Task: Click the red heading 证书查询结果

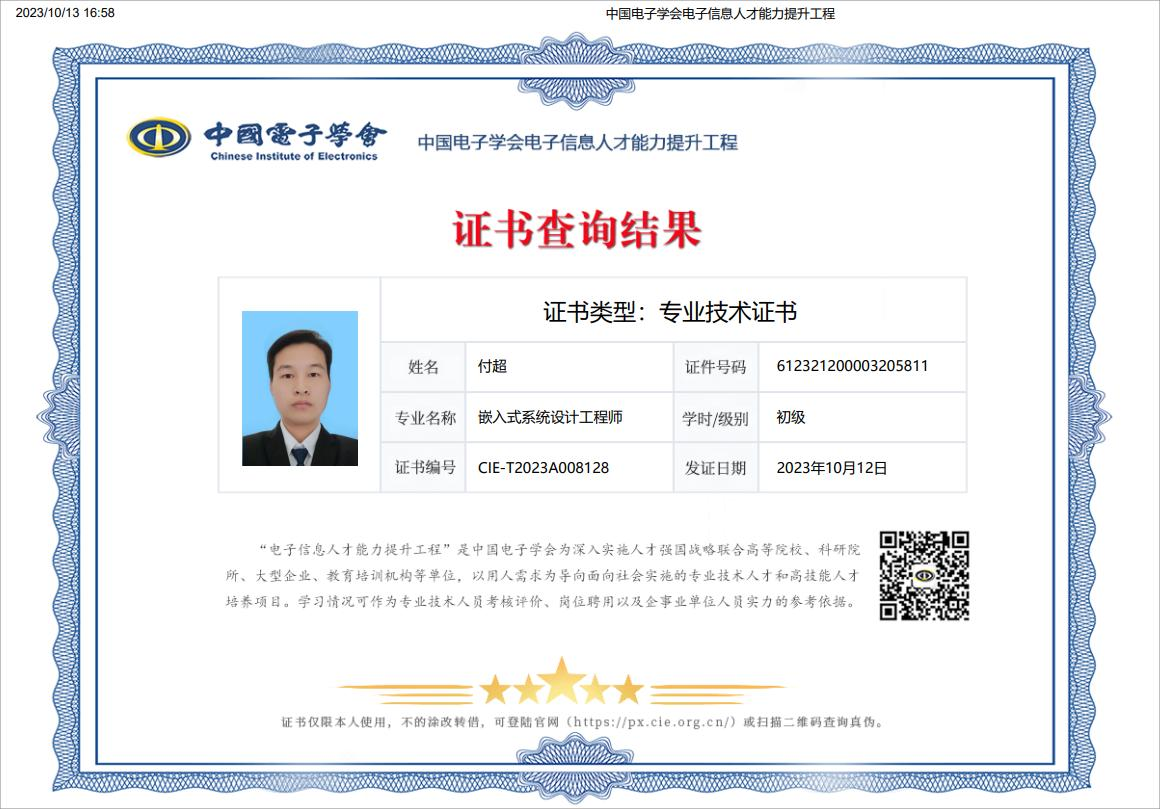Action: pyautogui.click(x=577, y=229)
